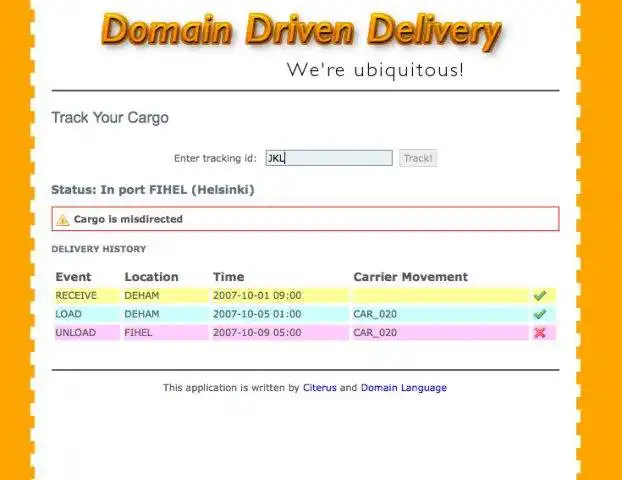Click the 'DELIVERY HISTORY' heading
Image resolution: width=622 pixels, height=480 pixels.
[x=99, y=249]
